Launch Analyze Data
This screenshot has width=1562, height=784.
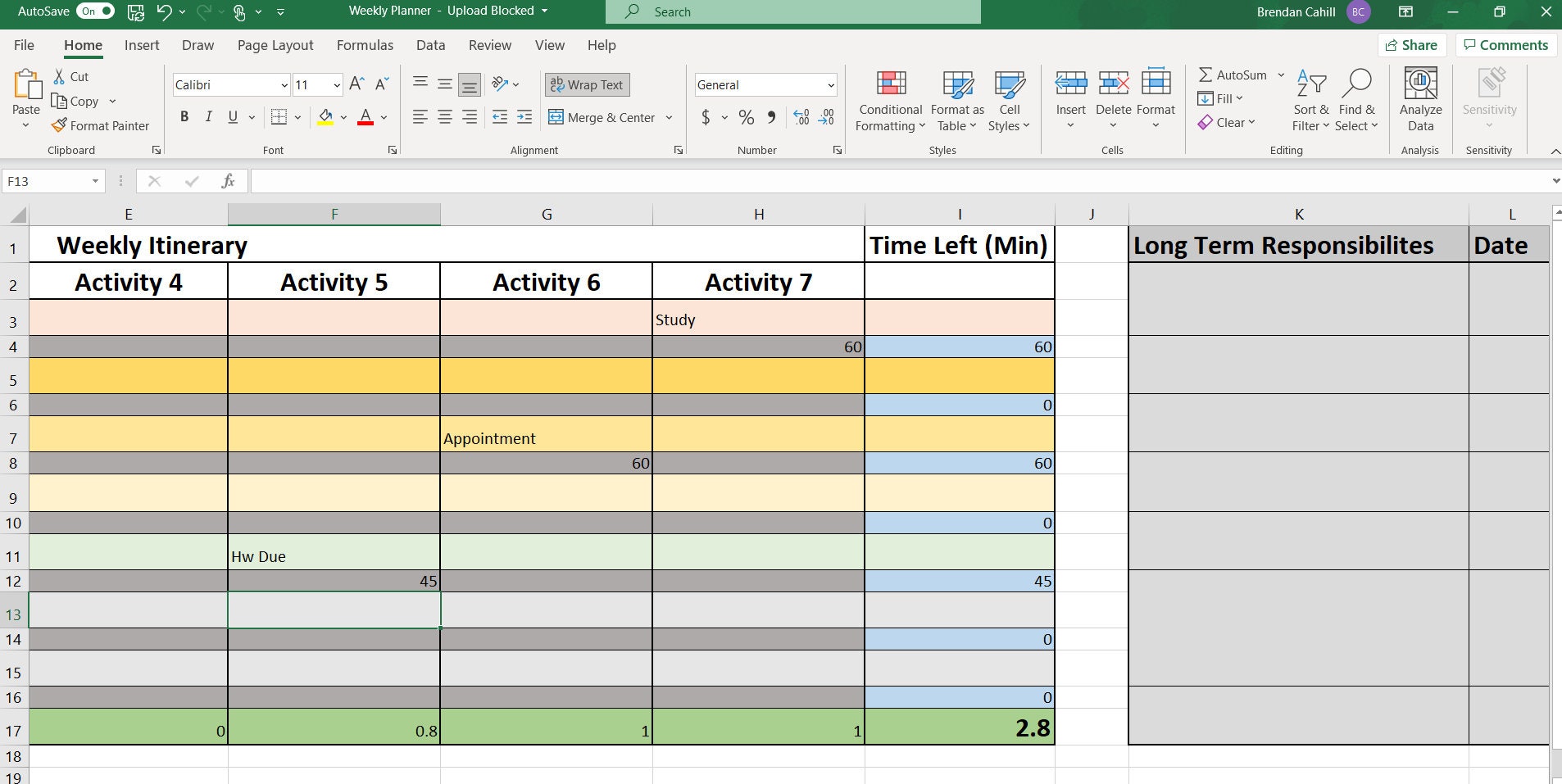(1419, 98)
